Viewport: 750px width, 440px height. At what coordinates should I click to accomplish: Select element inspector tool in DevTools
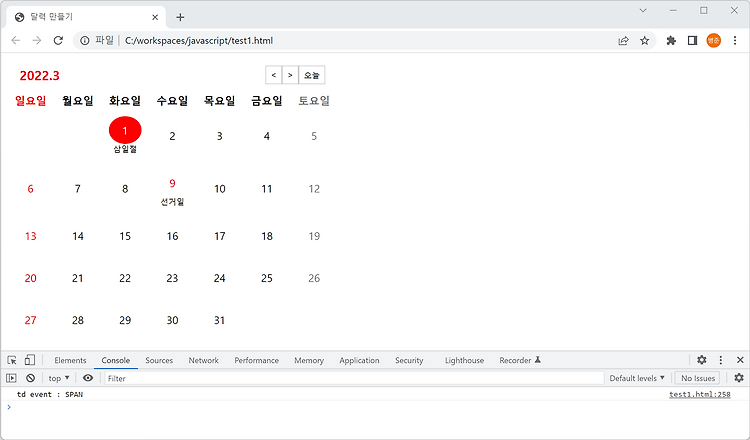coord(12,360)
